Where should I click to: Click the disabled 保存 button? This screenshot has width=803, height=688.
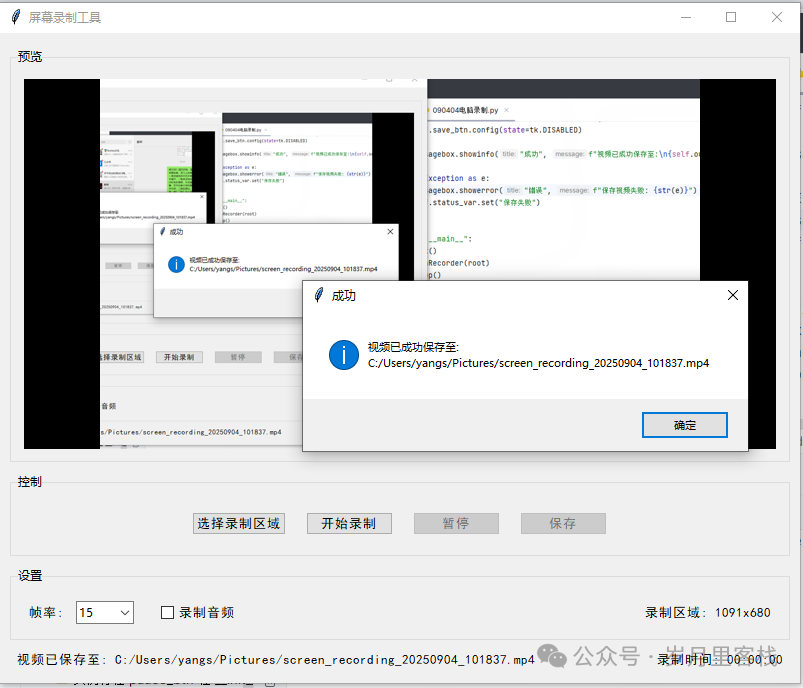(563, 524)
